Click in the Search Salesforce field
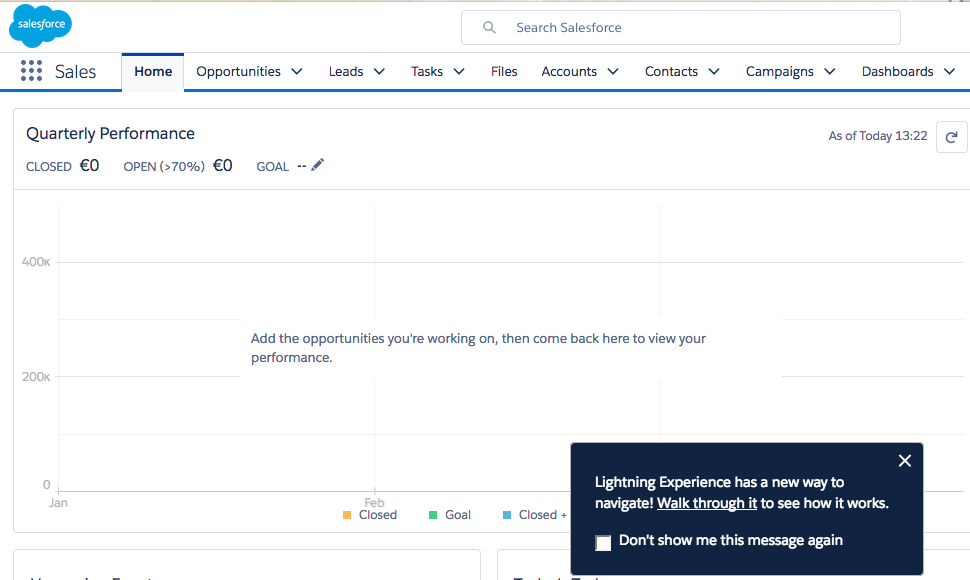The height and width of the screenshot is (580, 970). [700, 28]
